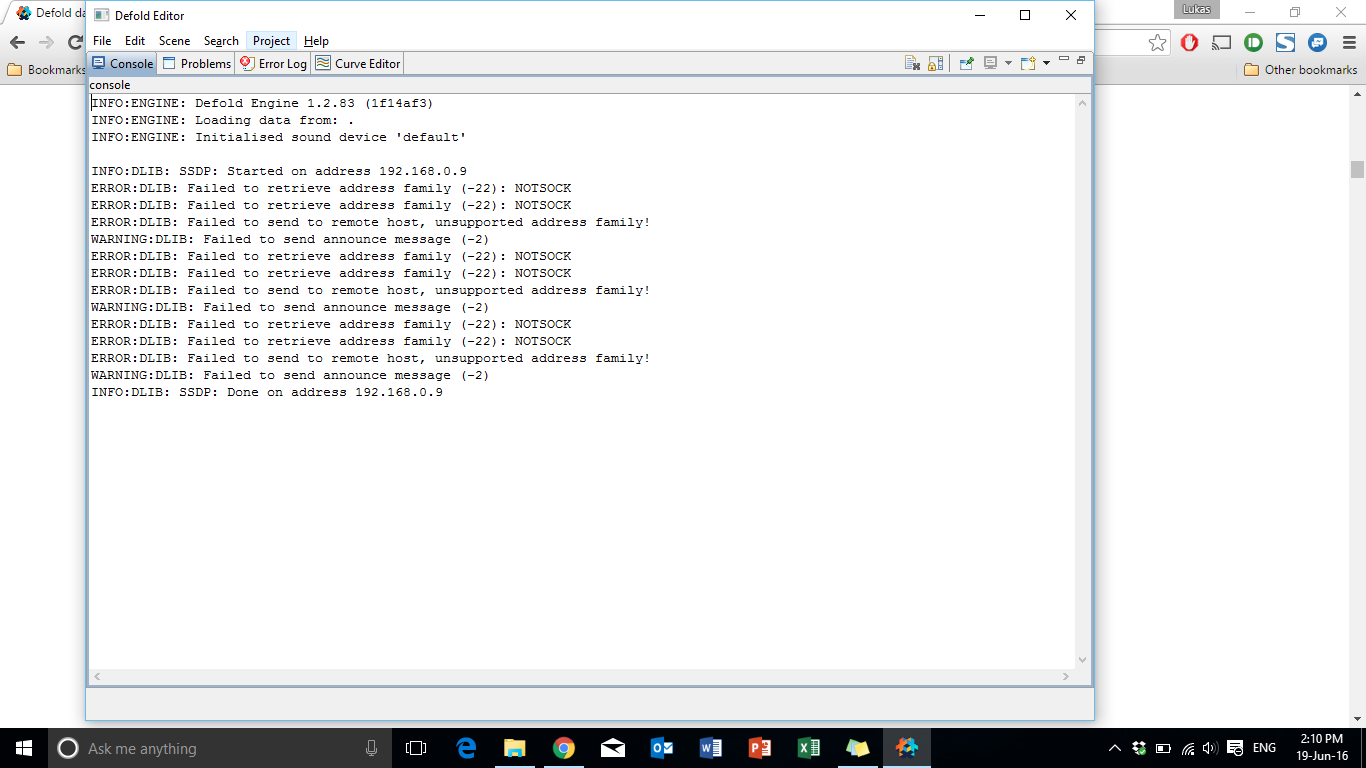Click the ENG language indicator
Image resolution: width=1366 pixels, height=768 pixels.
(1264, 748)
